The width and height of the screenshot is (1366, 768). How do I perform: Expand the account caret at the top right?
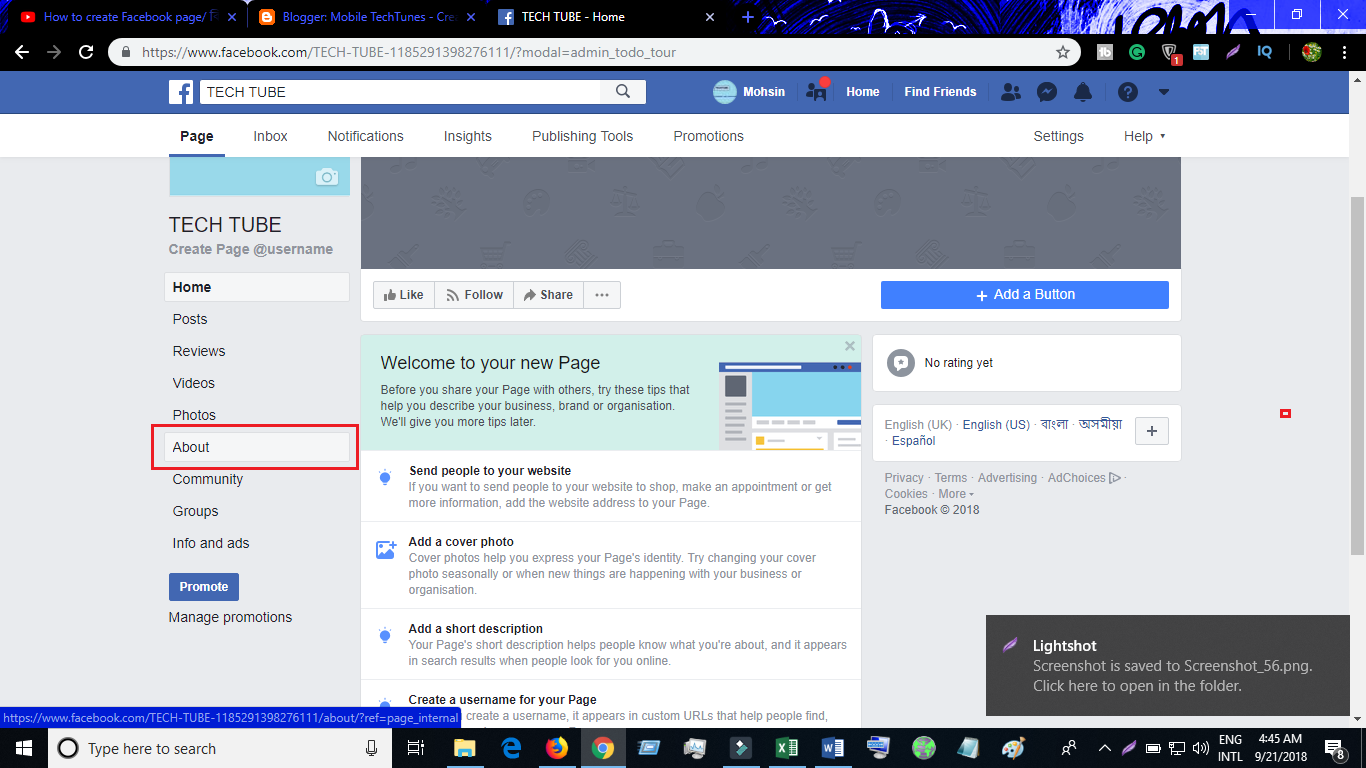click(1163, 92)
